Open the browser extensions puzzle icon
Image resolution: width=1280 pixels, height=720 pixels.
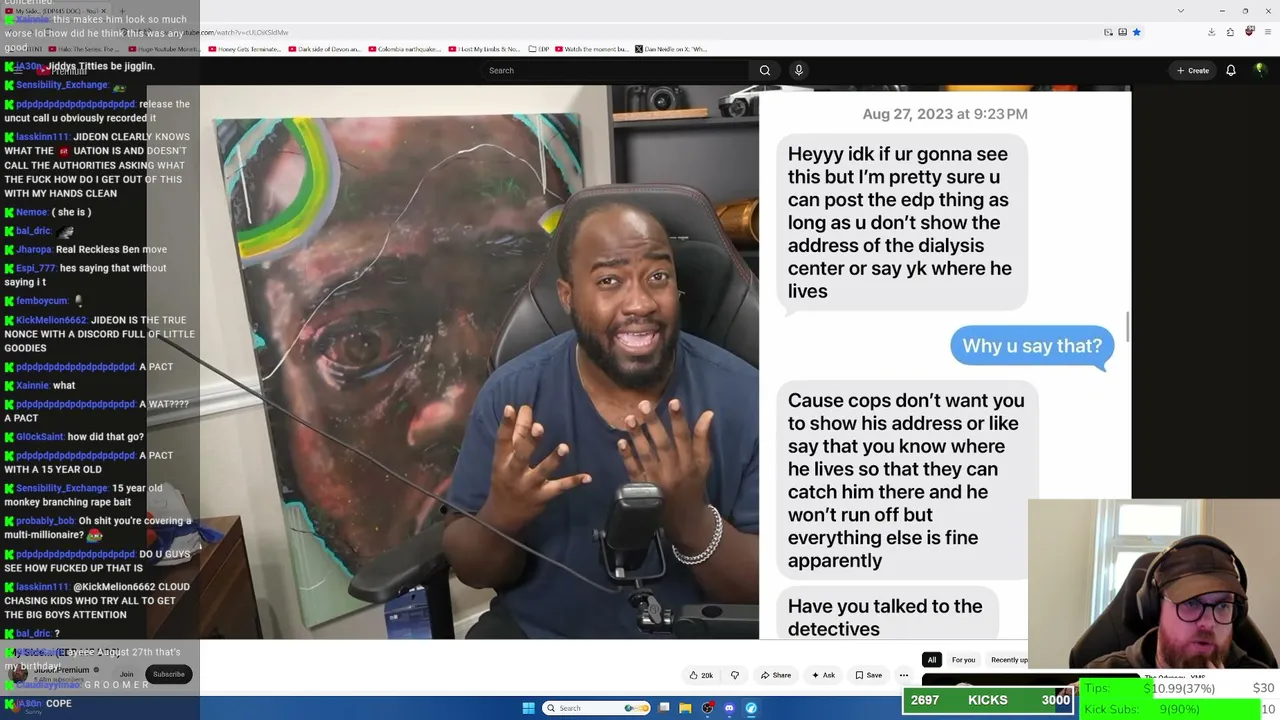coord(1230,32)
